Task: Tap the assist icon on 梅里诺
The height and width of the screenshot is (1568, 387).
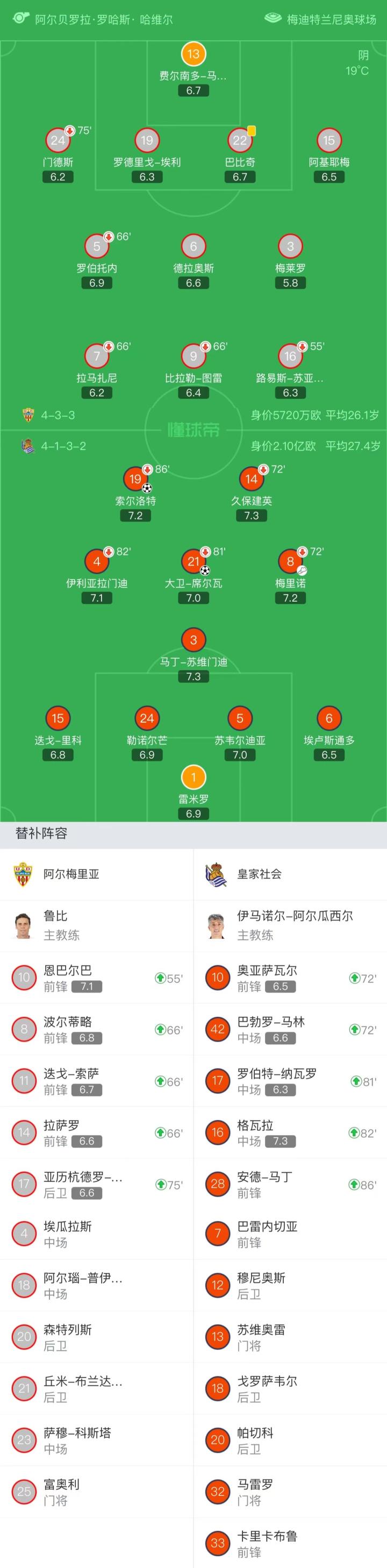Action: coord(302,571)
